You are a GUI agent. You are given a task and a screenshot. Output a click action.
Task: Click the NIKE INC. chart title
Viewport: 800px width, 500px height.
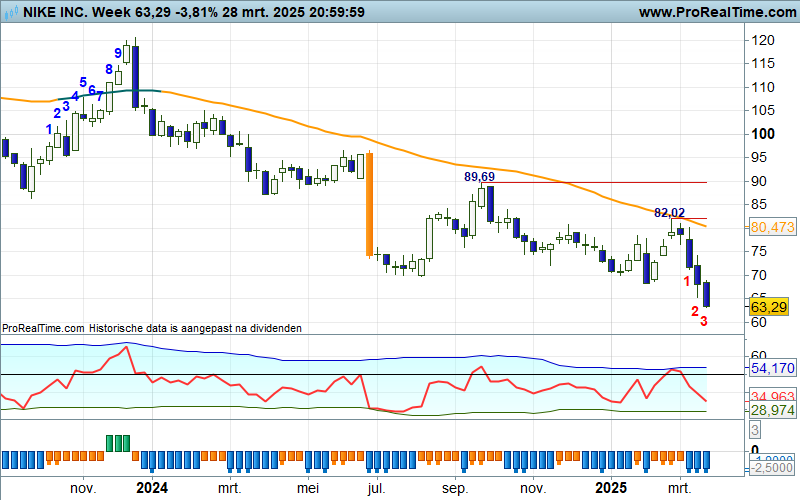(x=45, y=13)
